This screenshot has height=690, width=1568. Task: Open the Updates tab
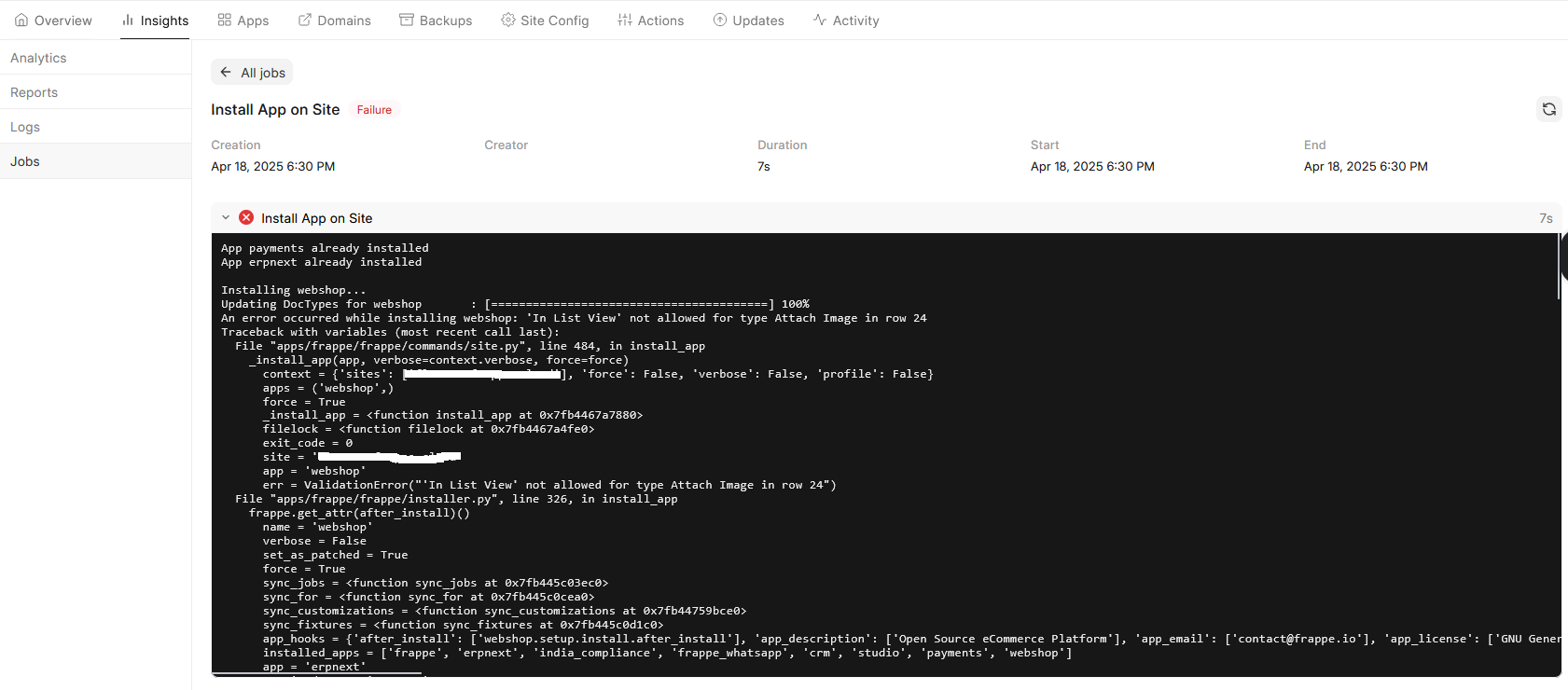point(748,20)
